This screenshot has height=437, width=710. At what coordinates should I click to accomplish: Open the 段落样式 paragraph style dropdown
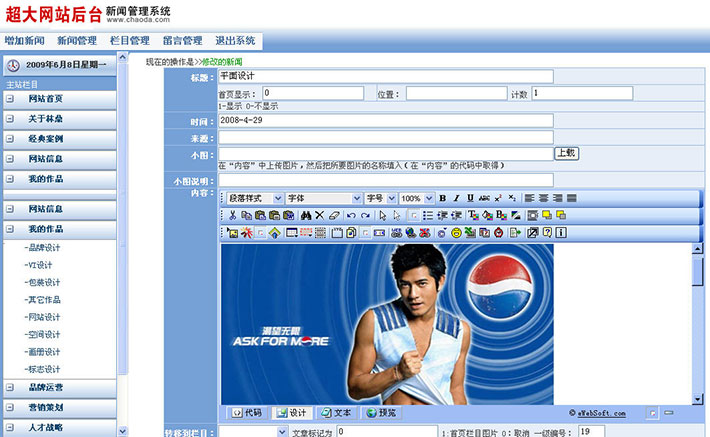[254, 198]
